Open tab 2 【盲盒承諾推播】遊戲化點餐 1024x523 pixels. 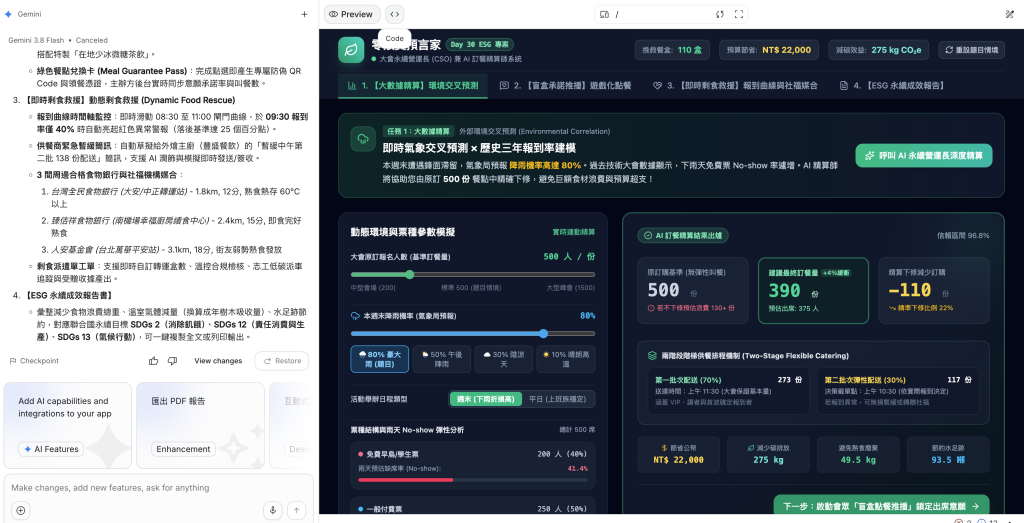click(566, 86)
